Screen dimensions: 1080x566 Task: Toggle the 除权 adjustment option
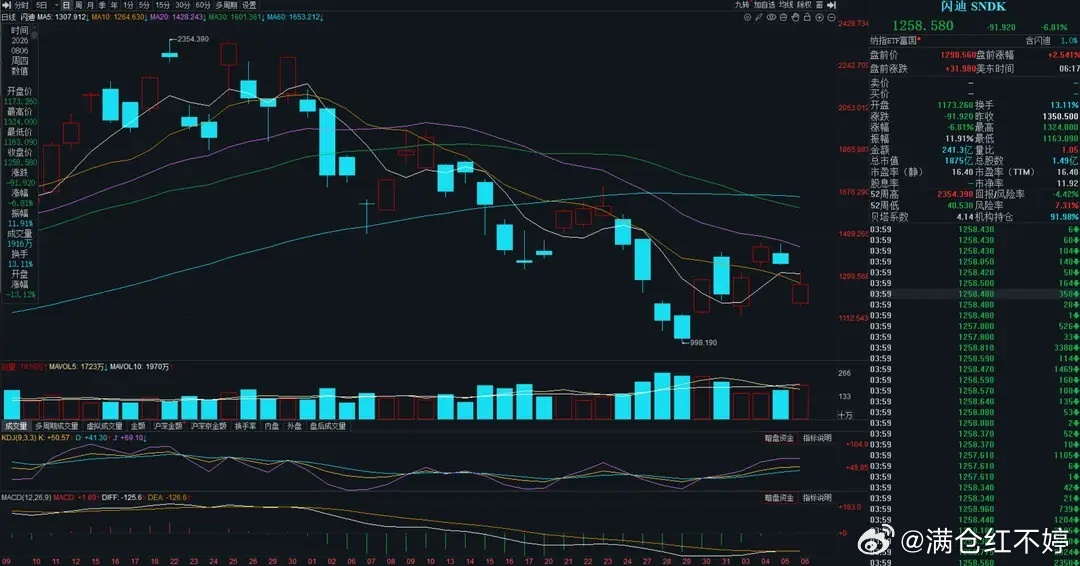pyautogui.click(x=804, y=5)
